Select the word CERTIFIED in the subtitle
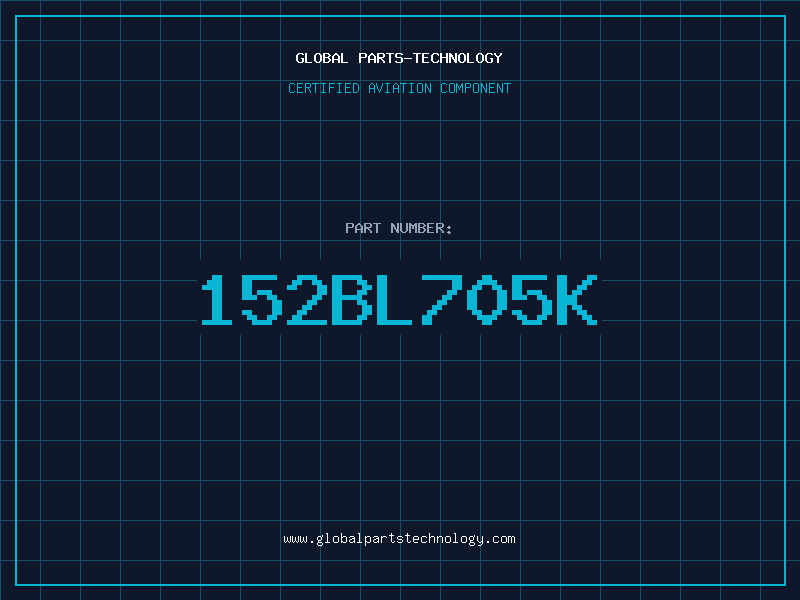800x600 pixels. (x=324, y=88)
